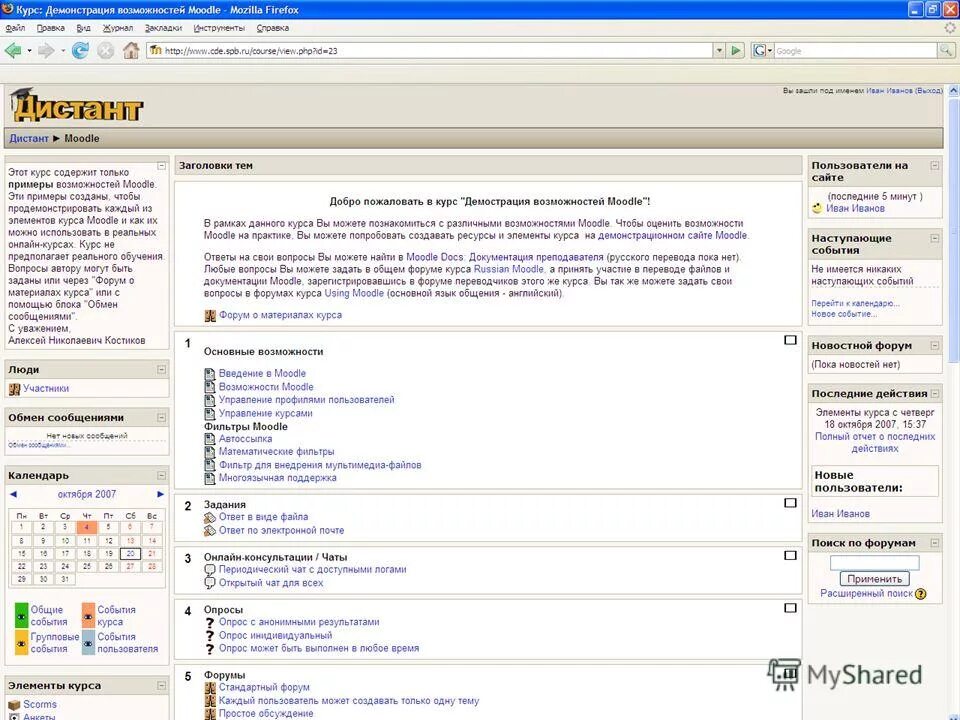Click the user face icon beside Иван Иванов
Image resolution: width=960 pixels, height=720 pixels.
click(x=817, y=208)
